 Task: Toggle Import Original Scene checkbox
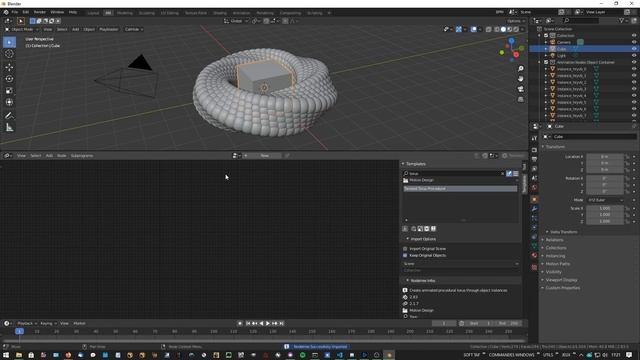405,249
